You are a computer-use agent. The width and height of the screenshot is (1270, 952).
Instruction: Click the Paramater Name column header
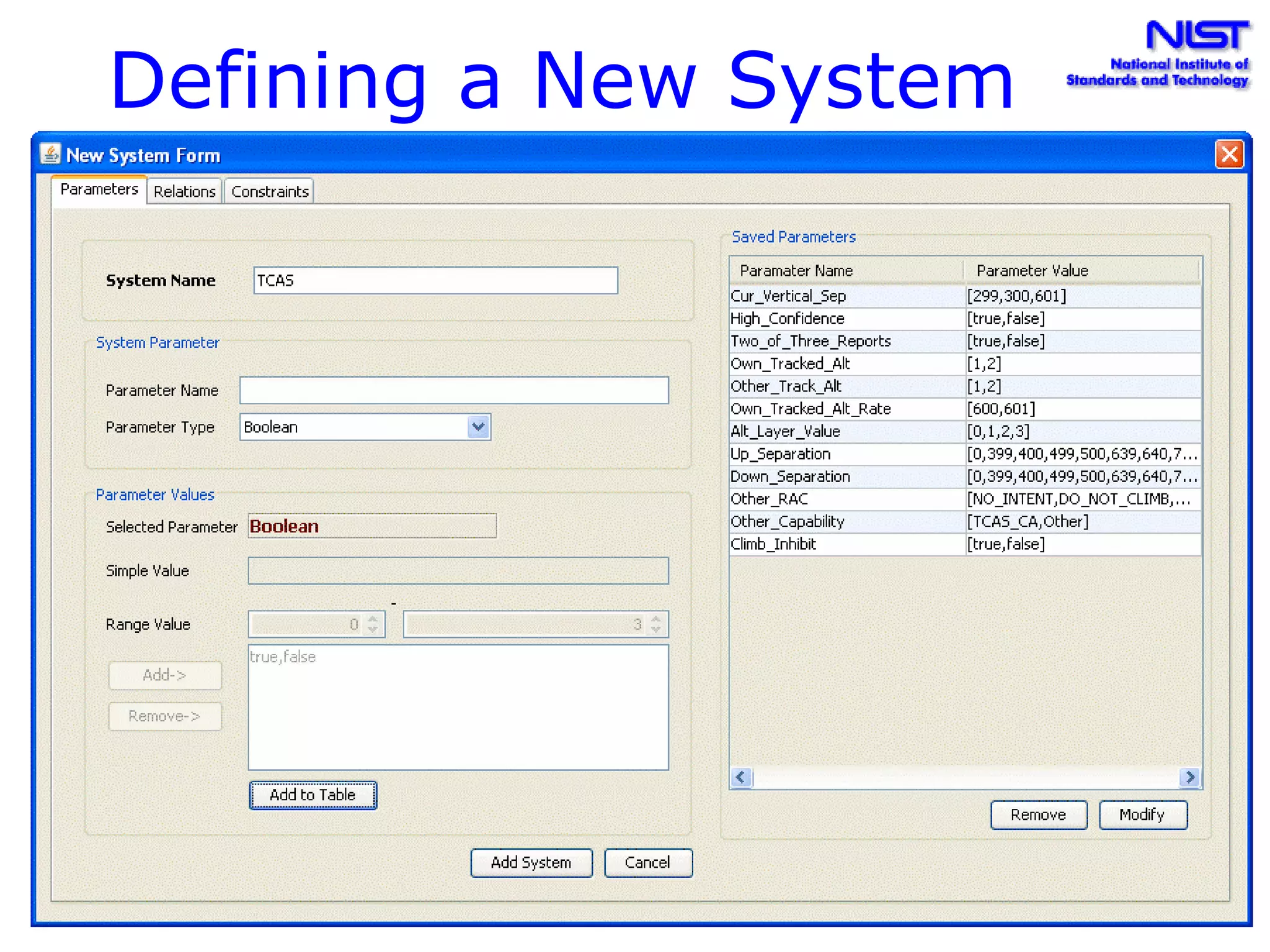pos(847,271)
